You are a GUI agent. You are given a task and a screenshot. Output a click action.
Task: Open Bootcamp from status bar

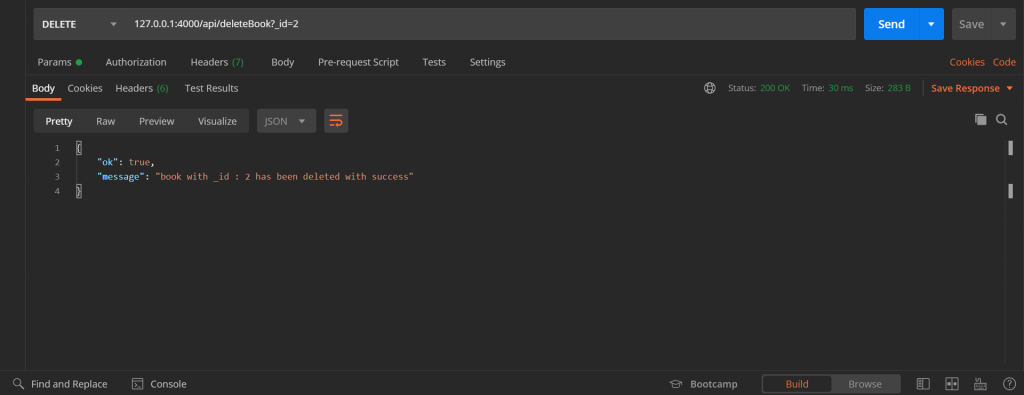click(x=704, y=384)
